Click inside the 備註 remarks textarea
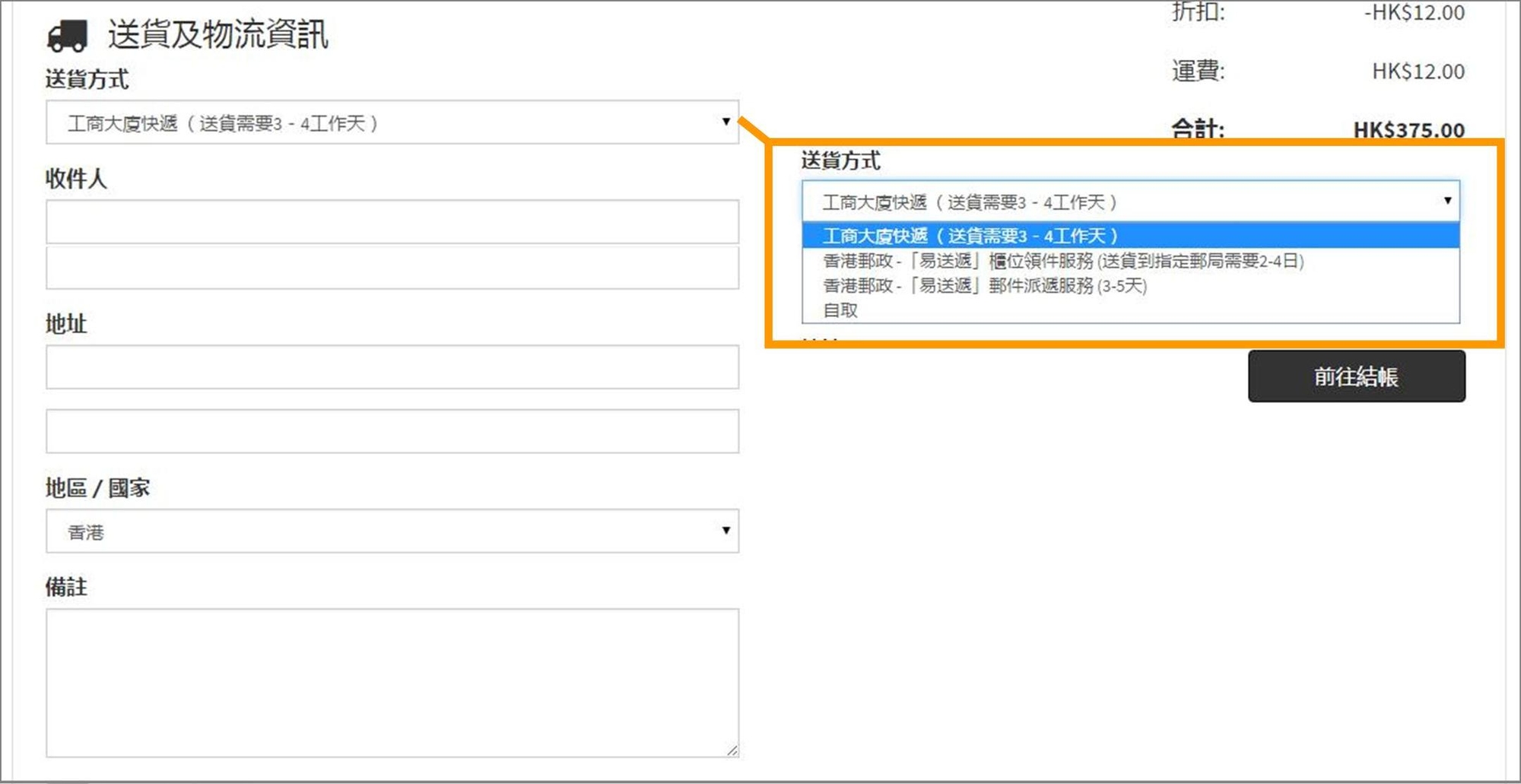This screenshot has height=784, width=1521. click(392, 682)
